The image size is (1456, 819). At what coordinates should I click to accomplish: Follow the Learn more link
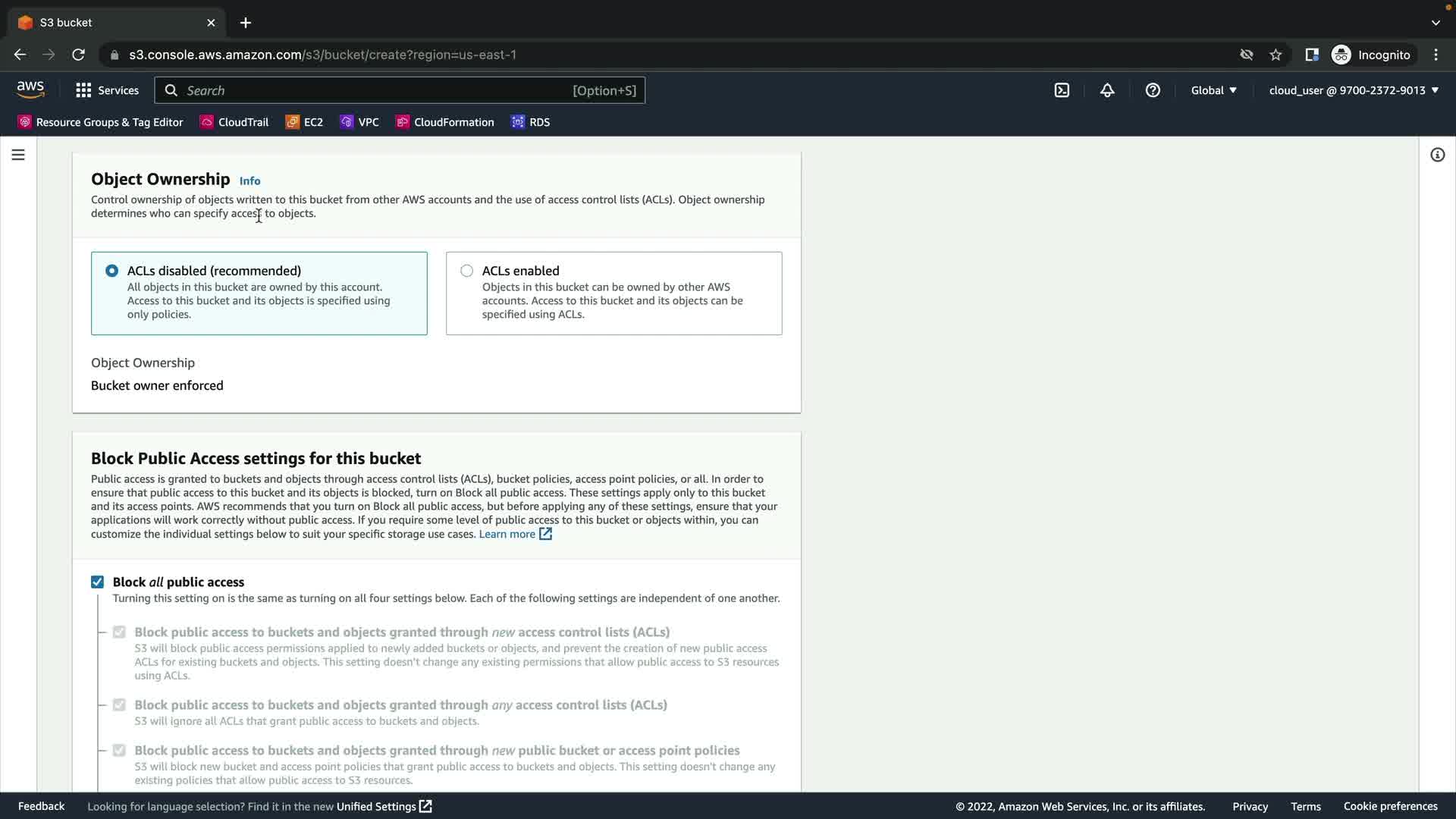[507, 534]
